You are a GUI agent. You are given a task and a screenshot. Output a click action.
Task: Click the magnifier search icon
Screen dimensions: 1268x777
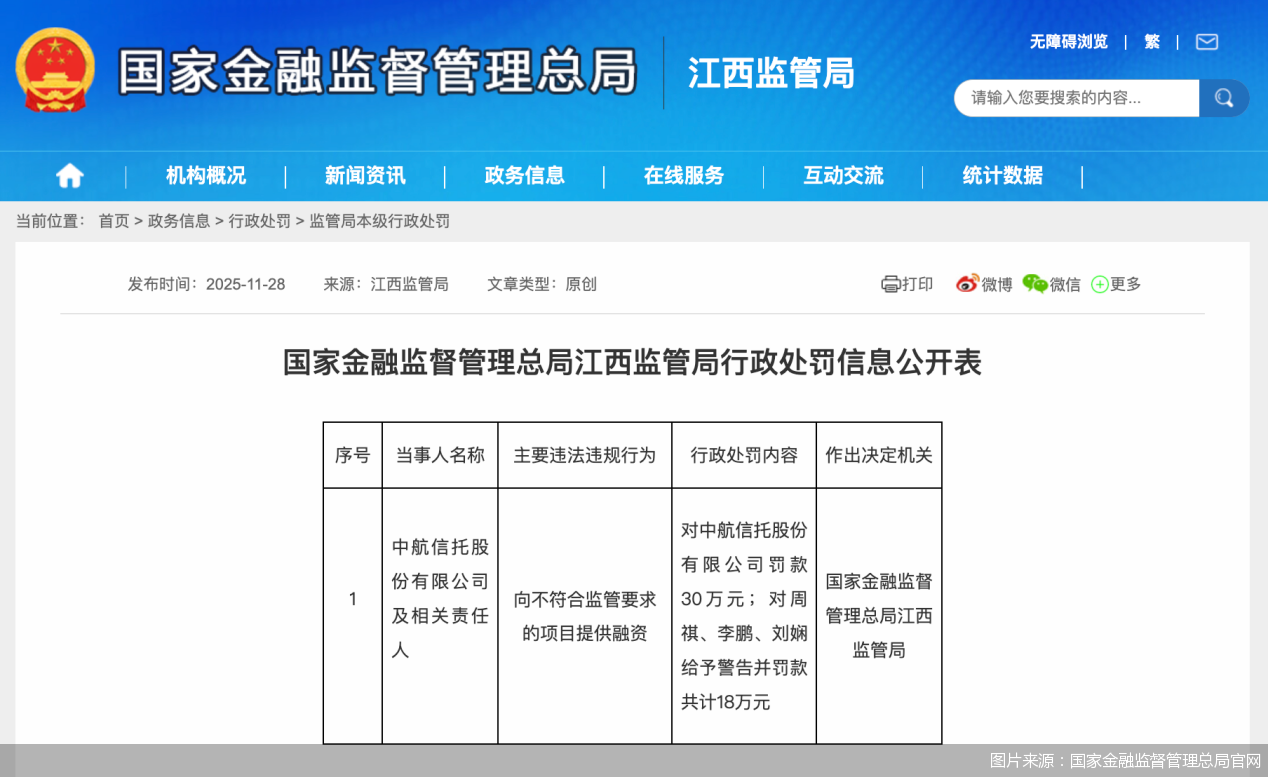point(1224,98)
